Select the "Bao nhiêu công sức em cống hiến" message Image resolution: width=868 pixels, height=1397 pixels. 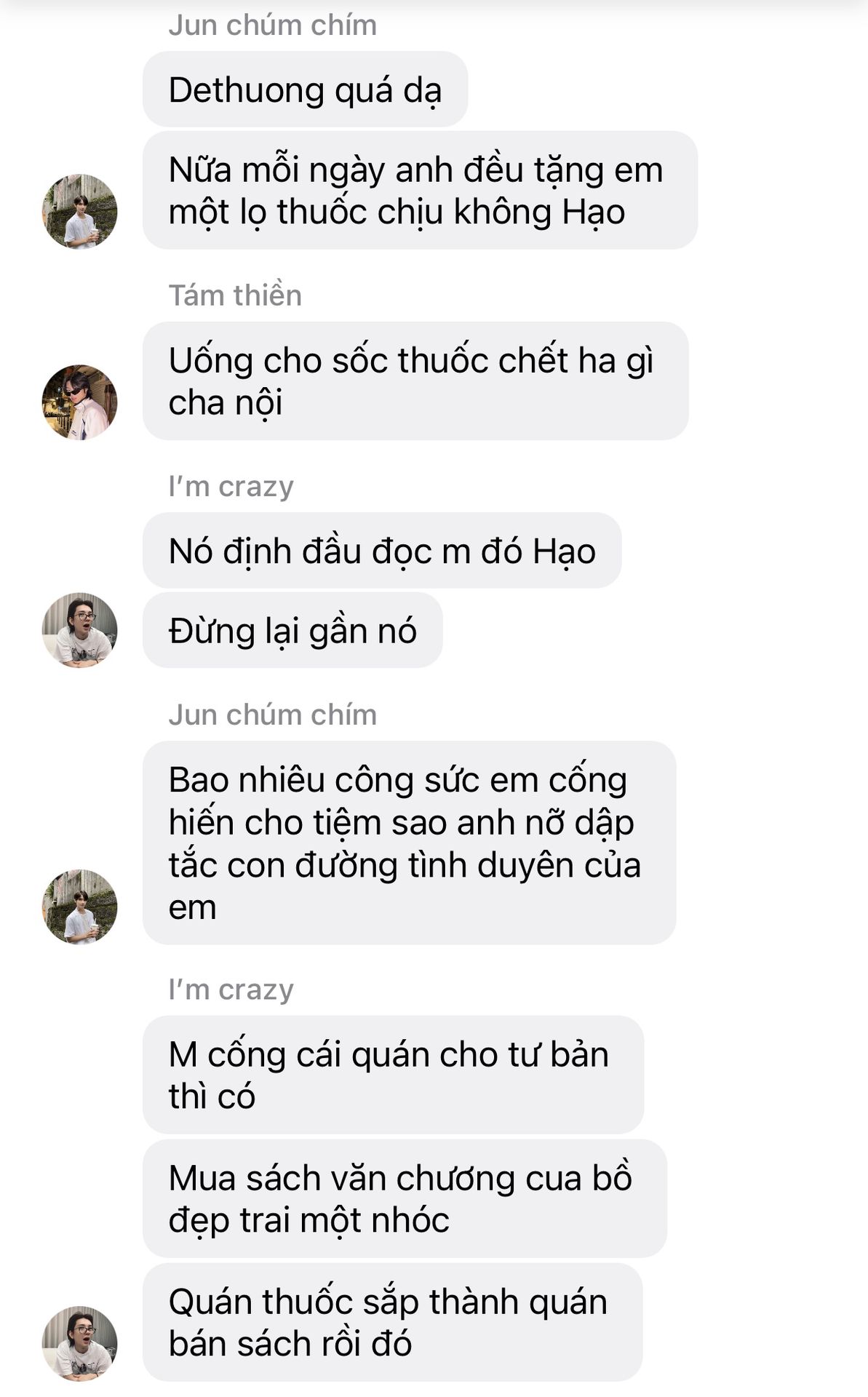pos(410,843)
